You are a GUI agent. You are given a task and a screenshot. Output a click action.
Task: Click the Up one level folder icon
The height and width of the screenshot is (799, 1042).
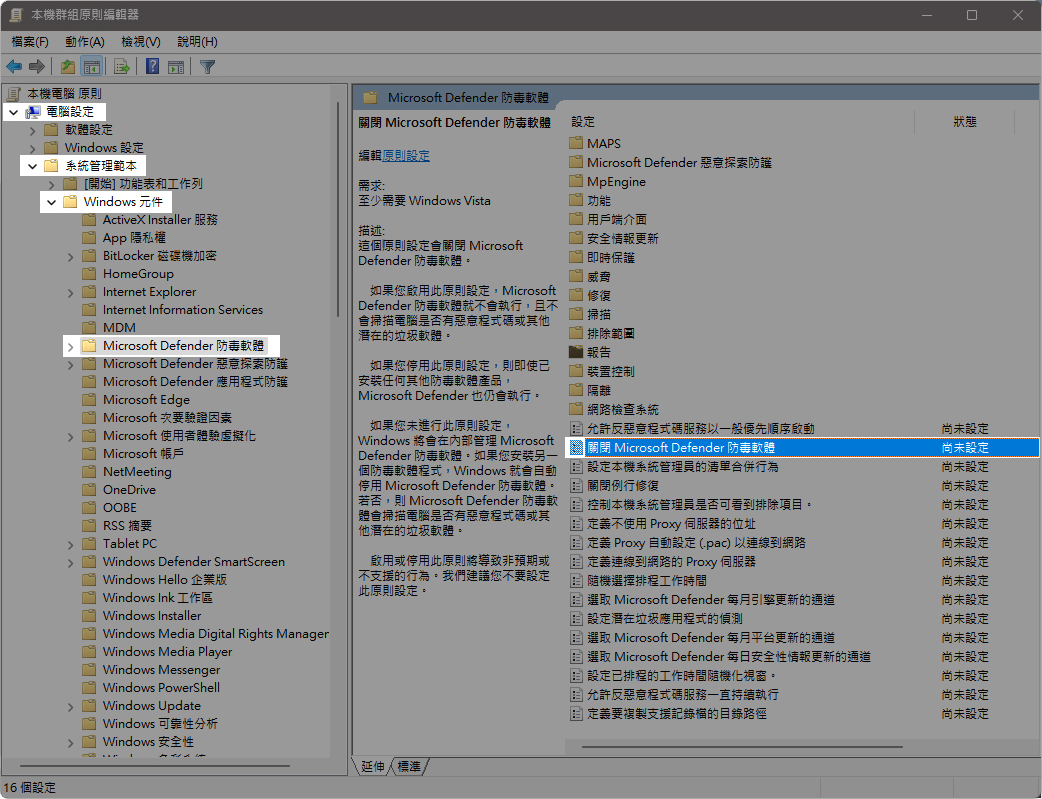[x=68, y=67]
